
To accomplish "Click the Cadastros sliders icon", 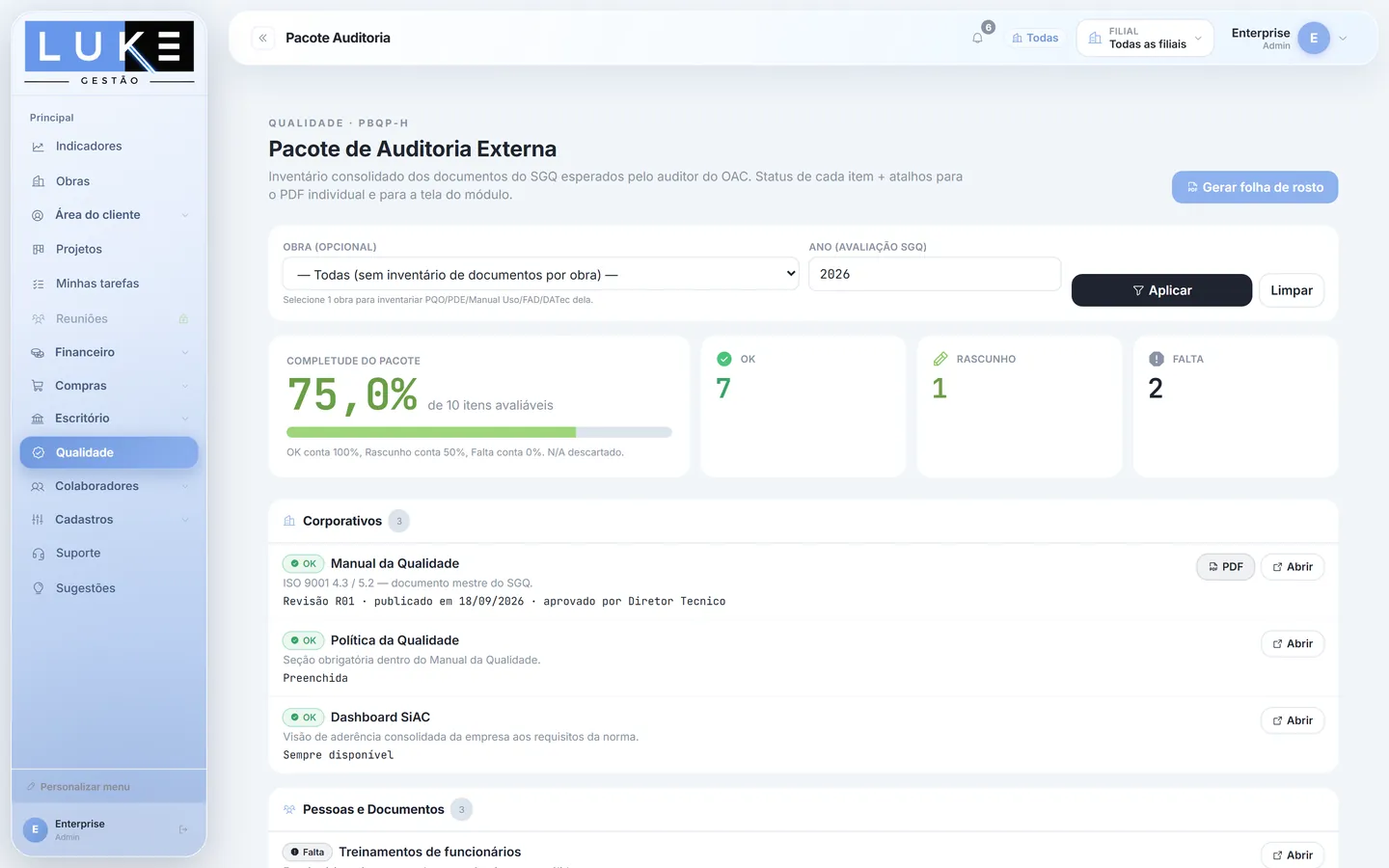I will pos(39,520).
